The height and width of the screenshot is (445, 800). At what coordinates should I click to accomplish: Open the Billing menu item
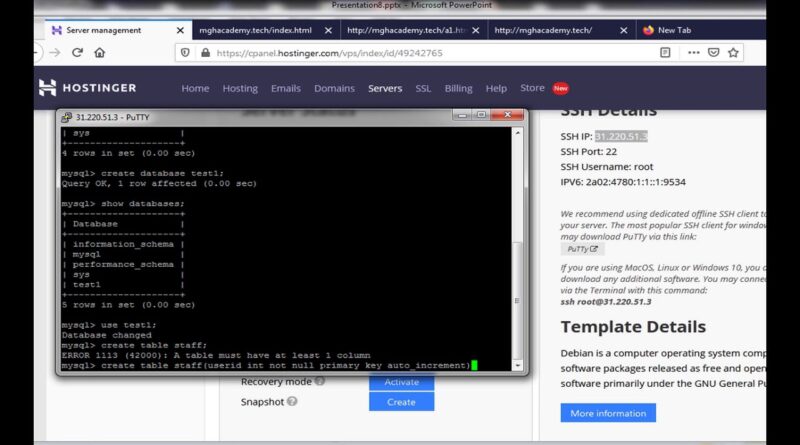tap(458, 88)
